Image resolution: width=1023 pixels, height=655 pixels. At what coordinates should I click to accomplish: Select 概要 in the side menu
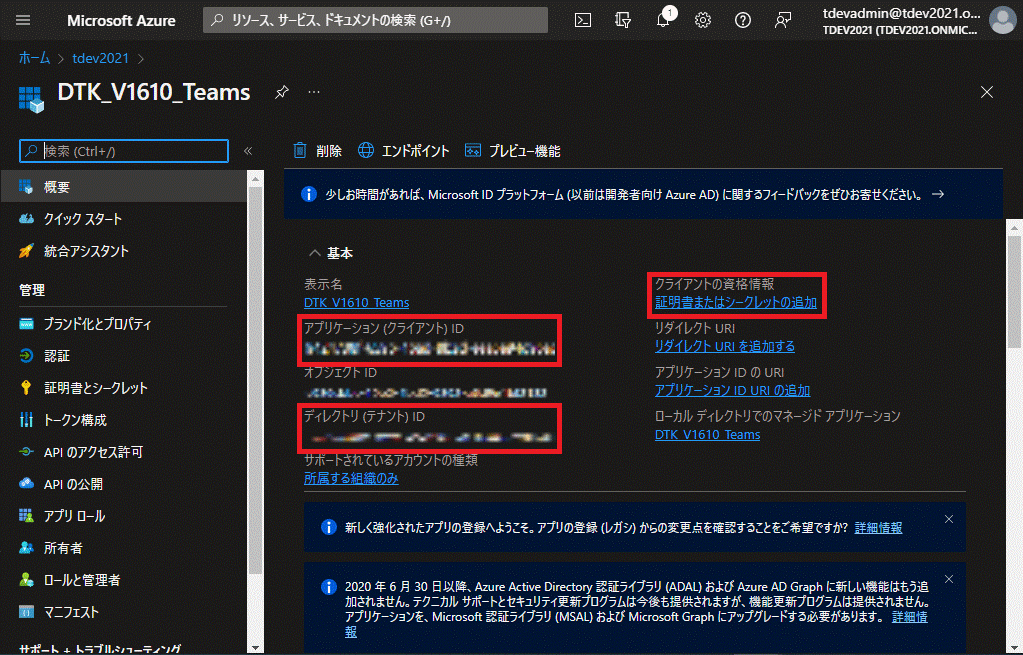124,187
